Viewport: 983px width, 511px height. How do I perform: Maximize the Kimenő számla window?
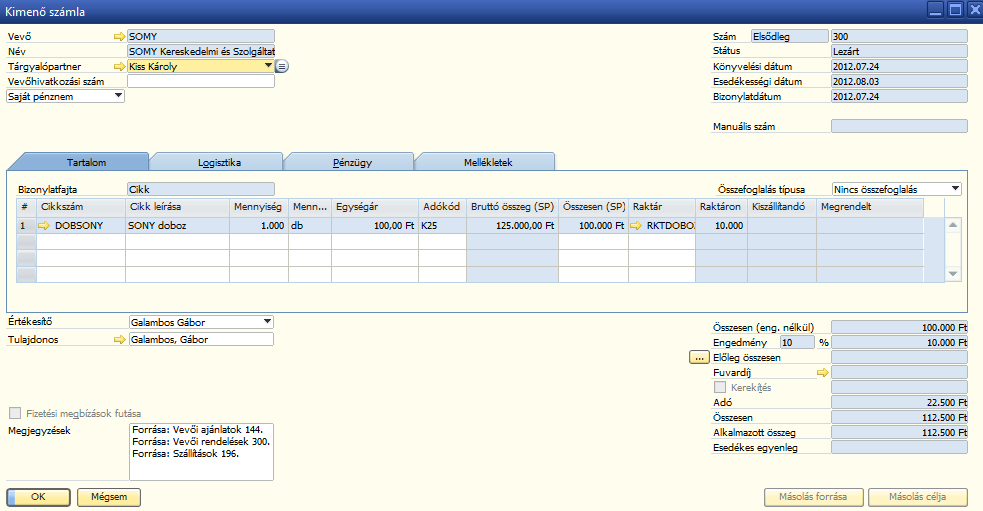pos(955,9)
